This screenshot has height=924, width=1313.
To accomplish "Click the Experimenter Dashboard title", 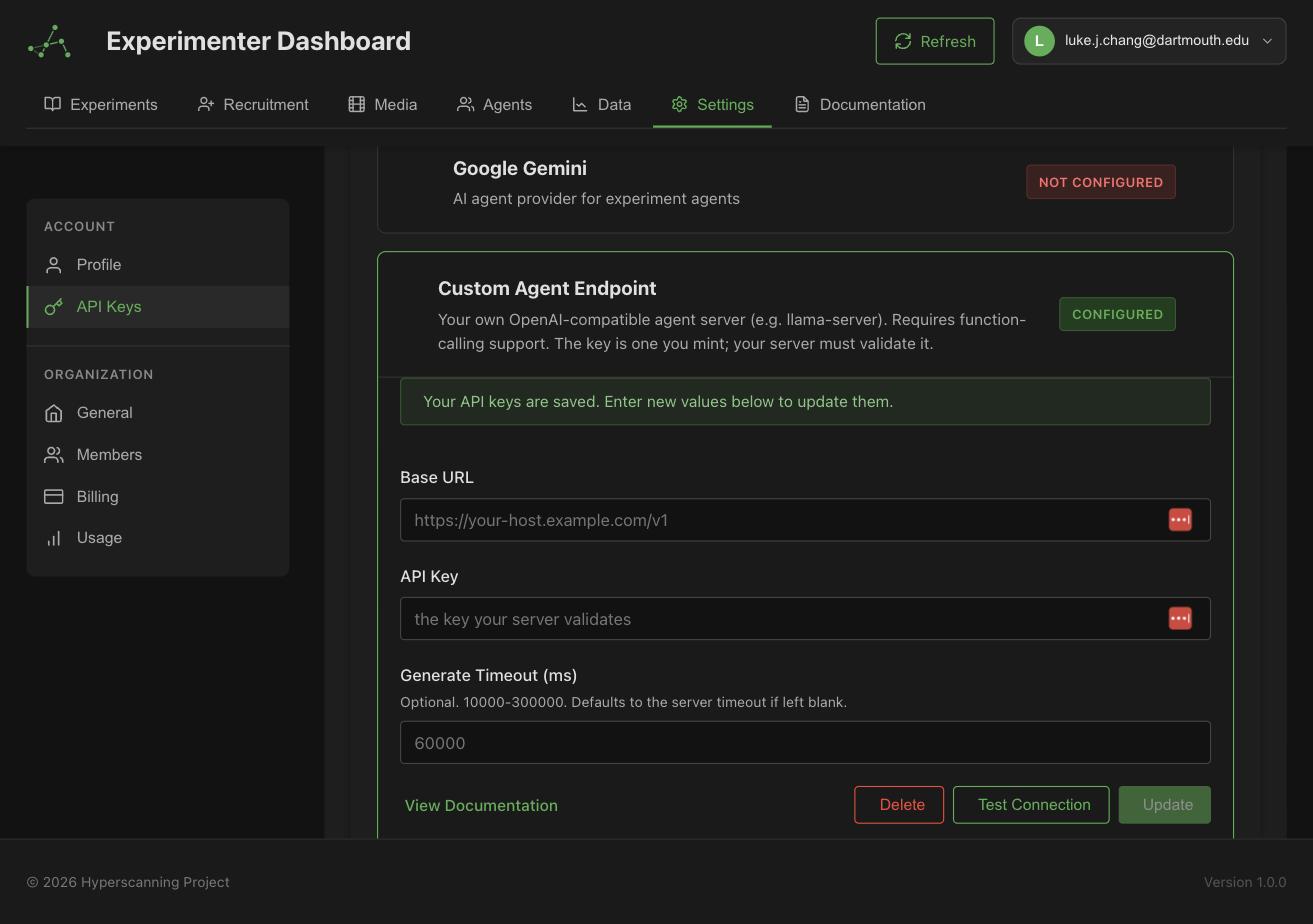I will [258, 41].
